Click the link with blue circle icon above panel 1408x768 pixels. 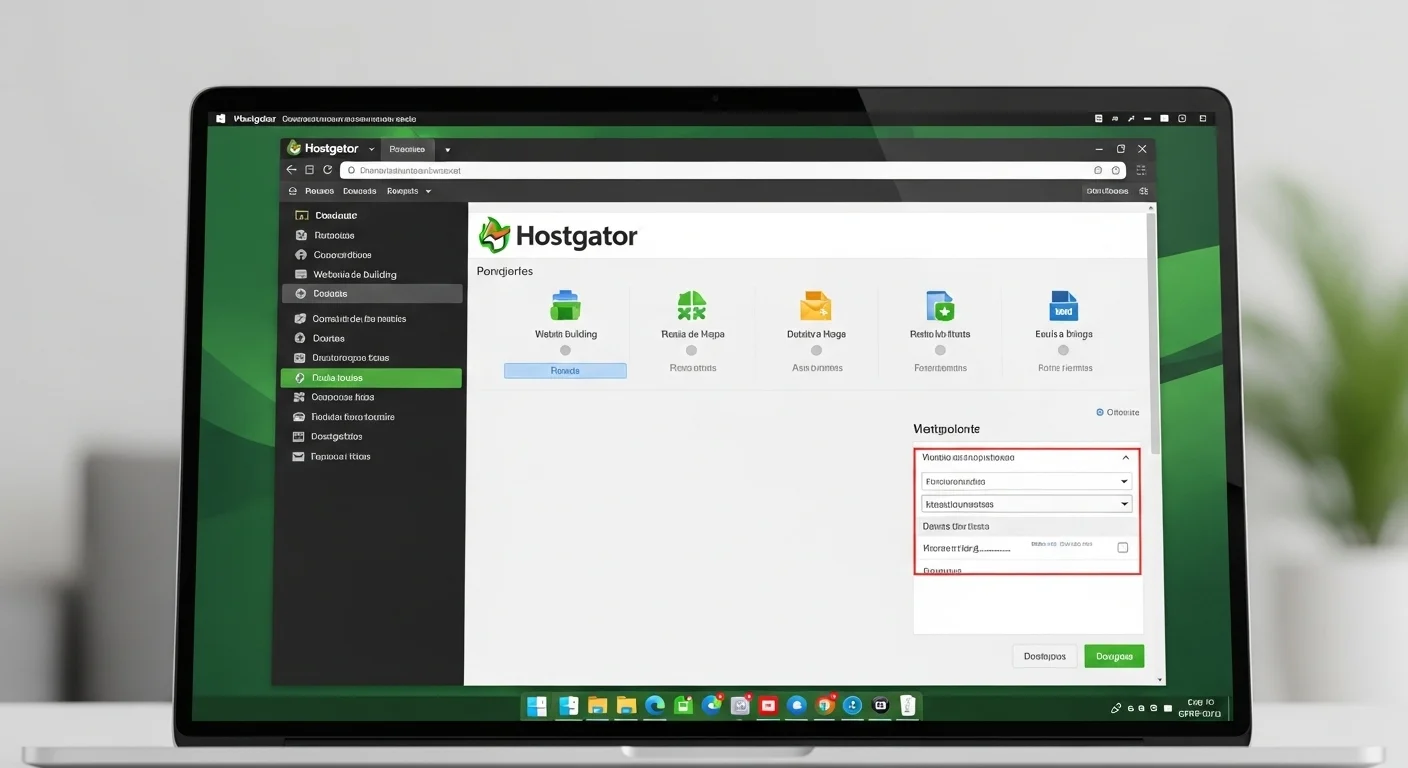click(x=1118, y=412)
